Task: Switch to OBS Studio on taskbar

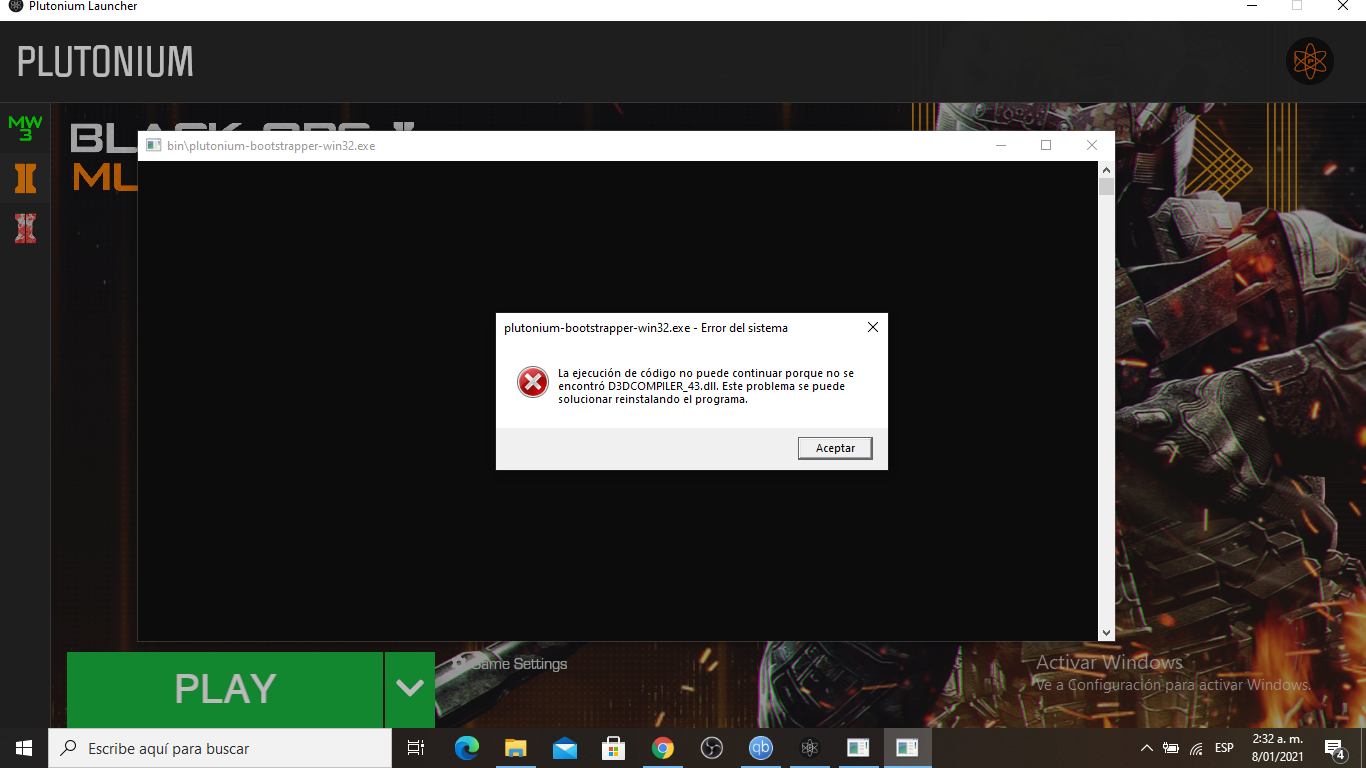Action: tap(711, 748)
